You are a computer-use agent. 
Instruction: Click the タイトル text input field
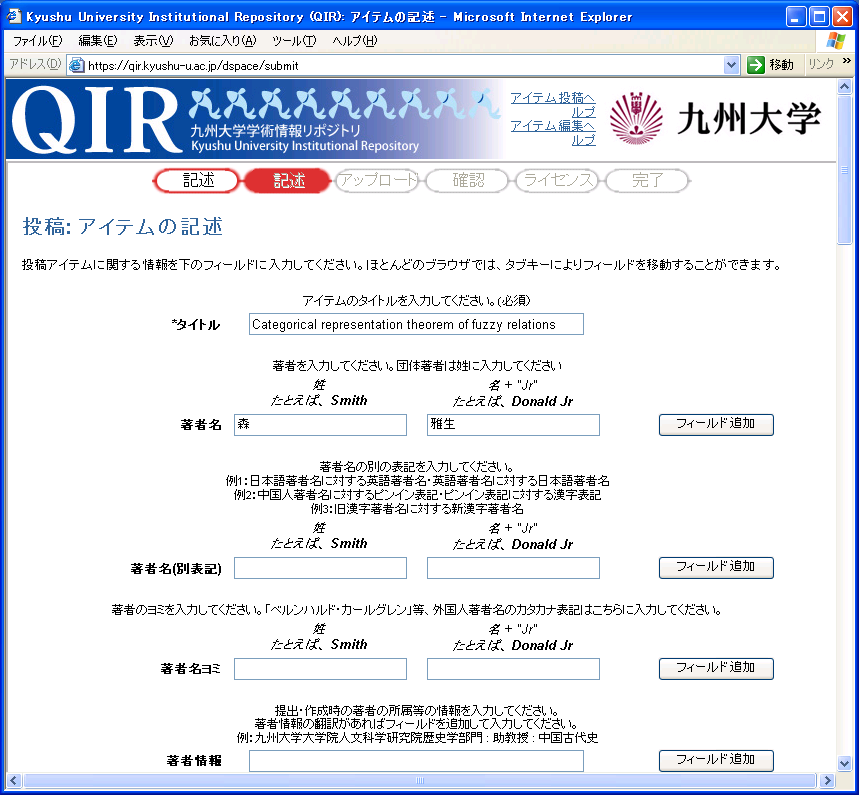[x=416, y=324]
